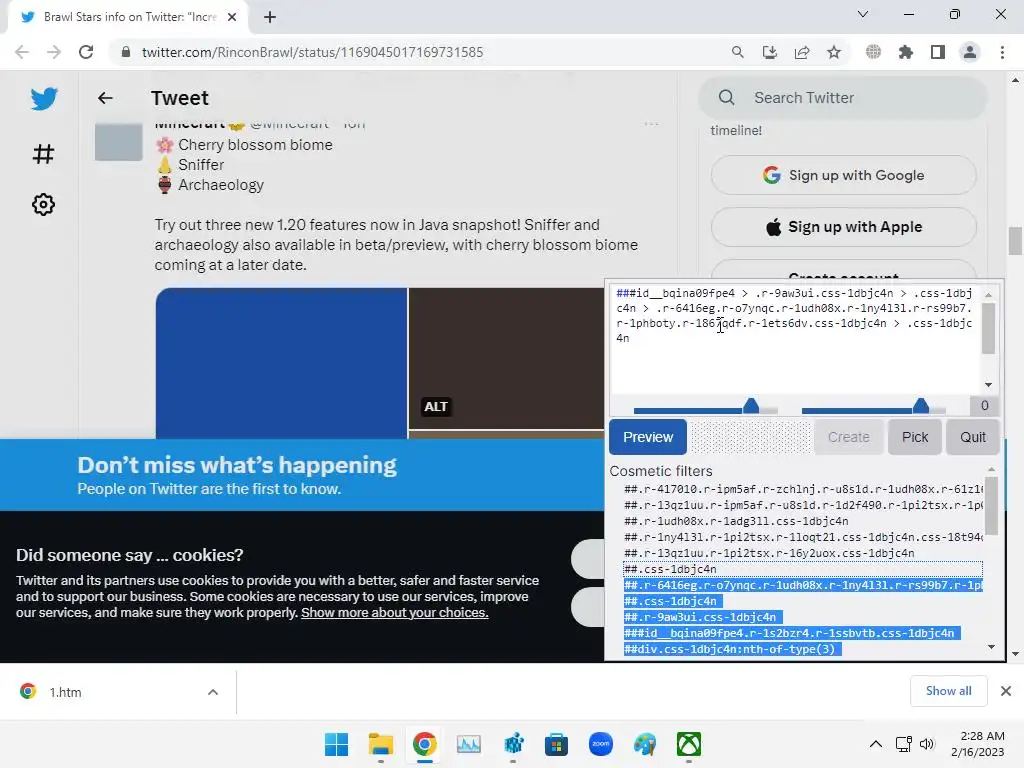Open the tab search chevron
This screenshot has height=768, width=1024.
point(863,14)
